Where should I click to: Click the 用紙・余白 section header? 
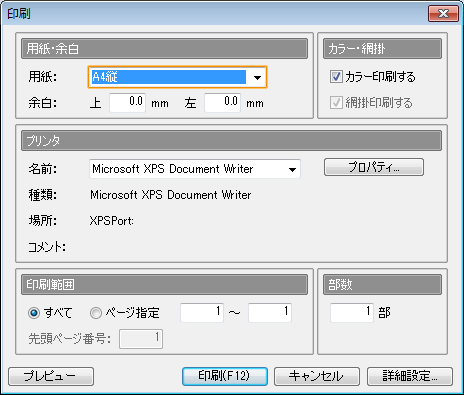tap(164, 49)
